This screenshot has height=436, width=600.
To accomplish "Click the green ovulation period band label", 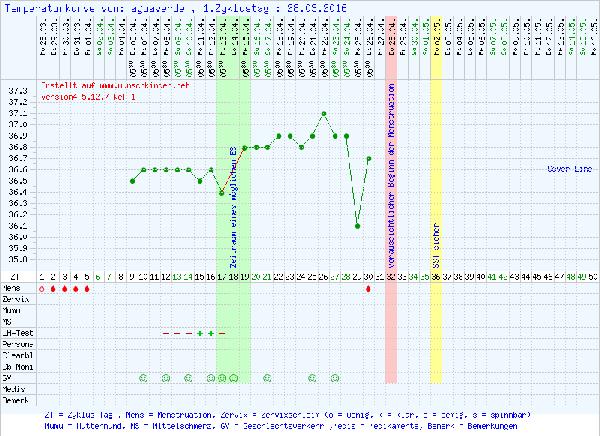I will [x=232, y=200].
